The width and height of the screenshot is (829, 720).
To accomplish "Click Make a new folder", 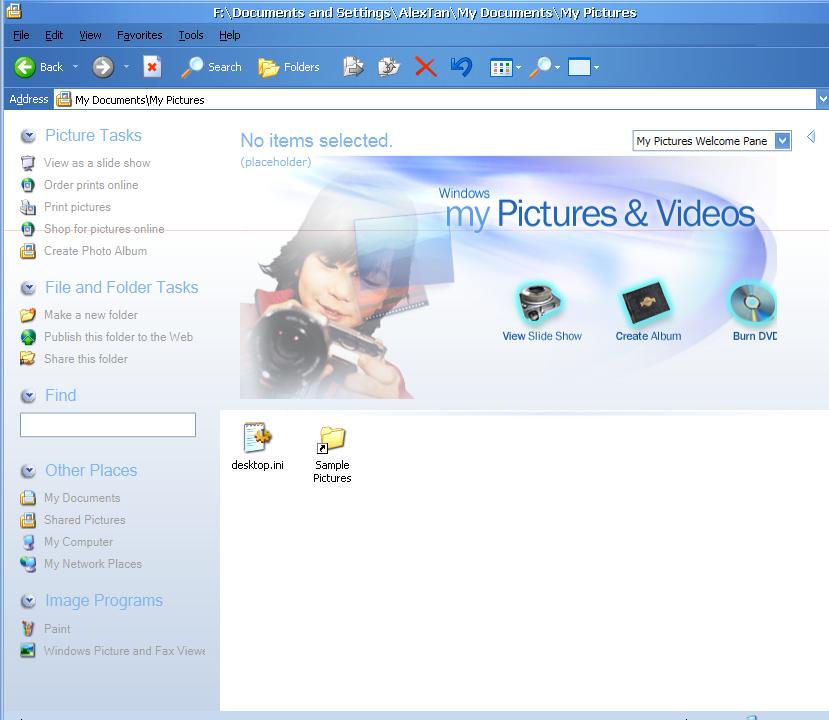I will pos(91,315).
